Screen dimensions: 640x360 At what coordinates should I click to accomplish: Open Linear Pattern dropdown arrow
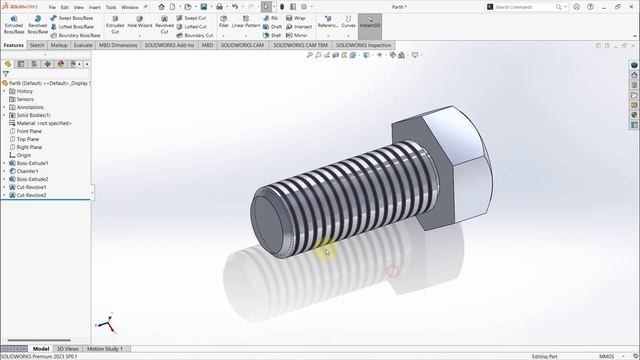(246, 36)
